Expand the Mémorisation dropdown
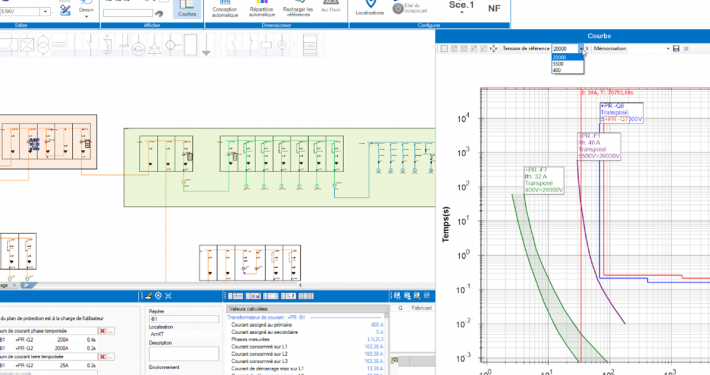Screen dimensions: 710x375 pos(668,48)
